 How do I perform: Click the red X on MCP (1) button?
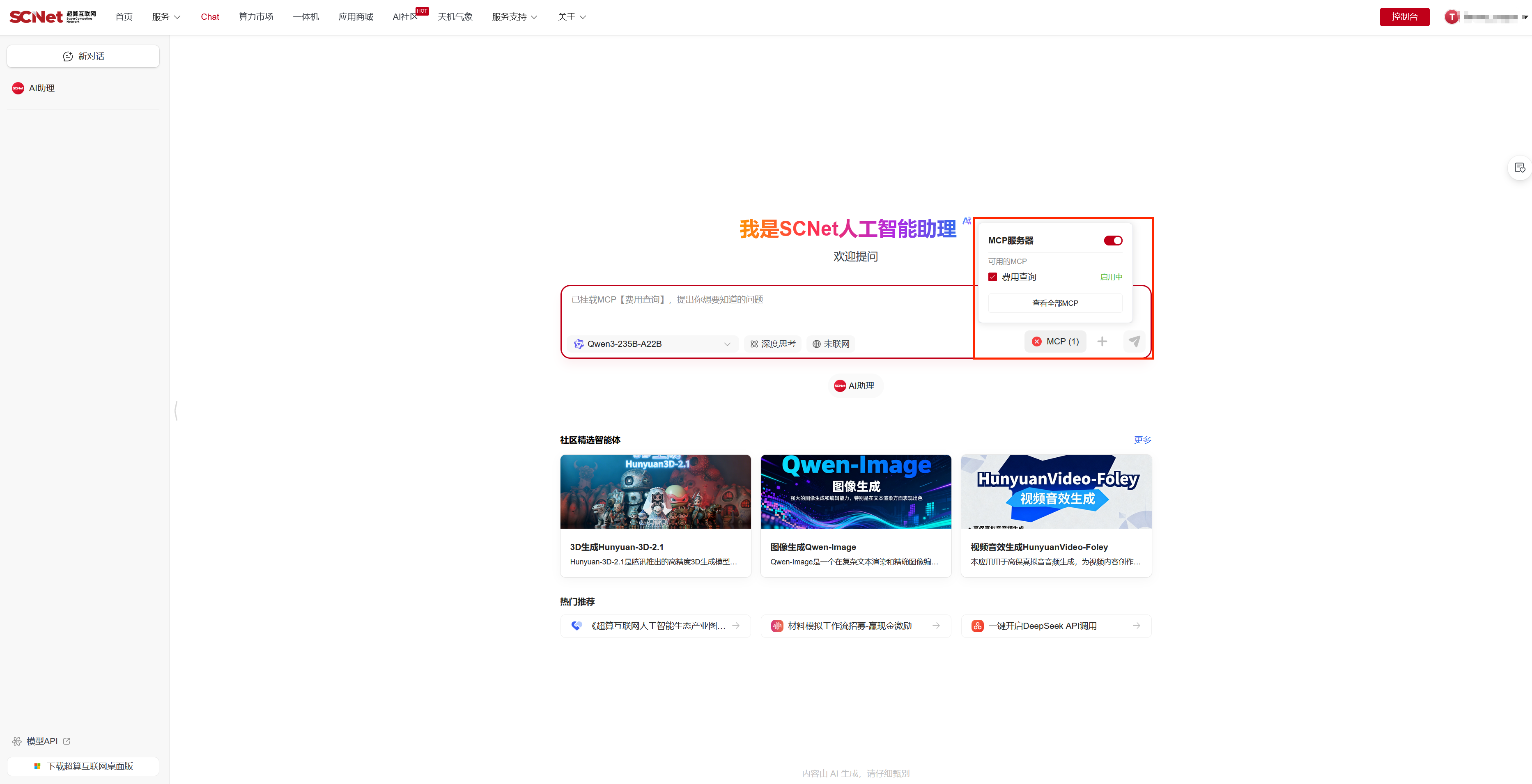(x=1037, y=341)
